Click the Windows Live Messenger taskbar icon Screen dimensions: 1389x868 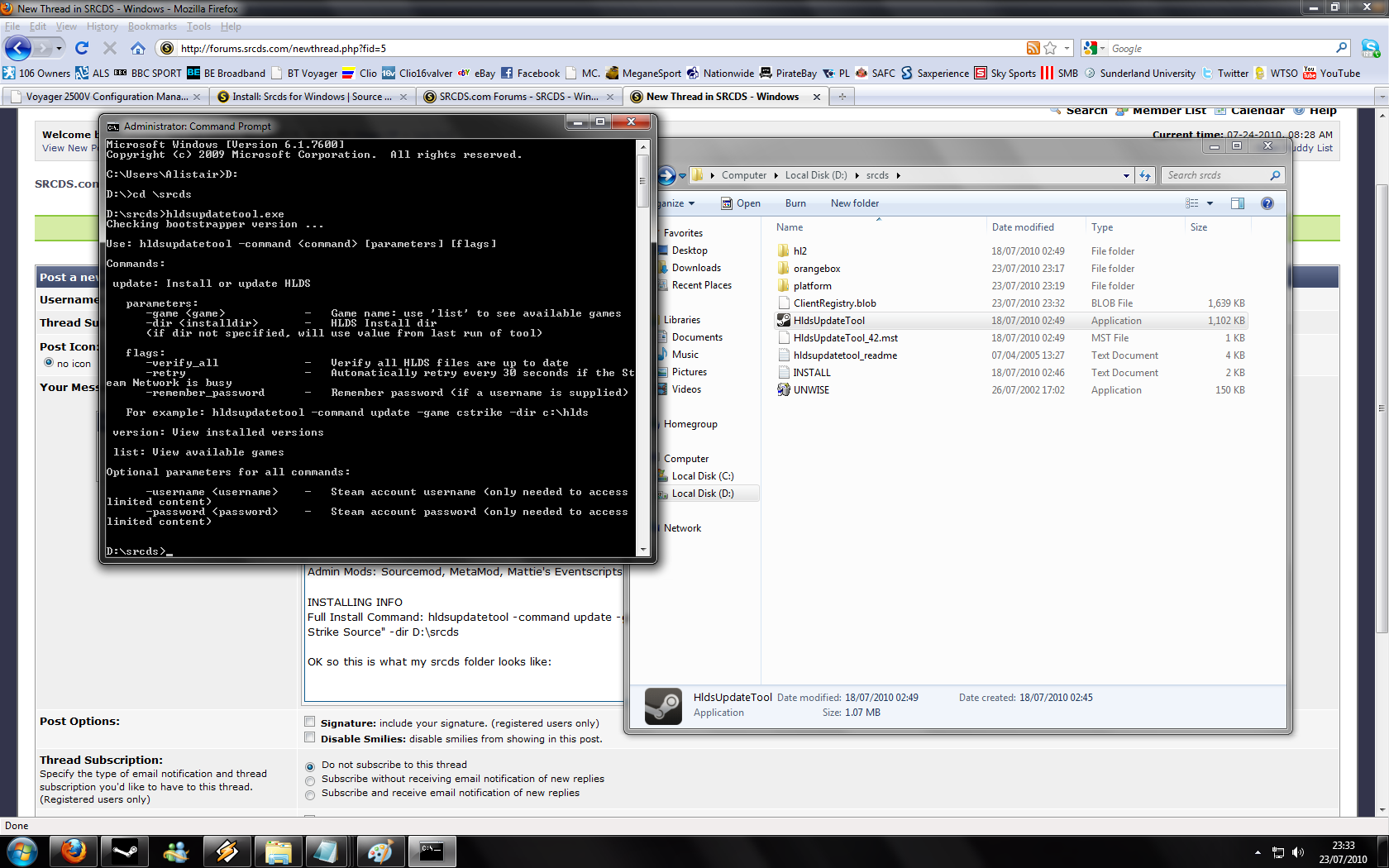tap(175, 851)
